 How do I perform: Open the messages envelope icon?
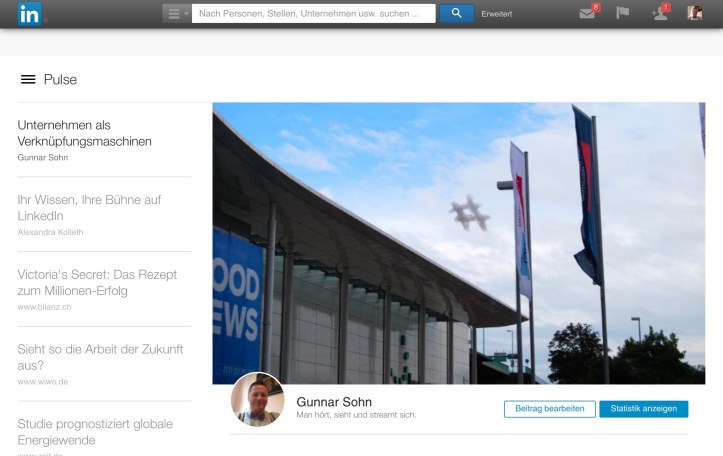pos(588,13)
